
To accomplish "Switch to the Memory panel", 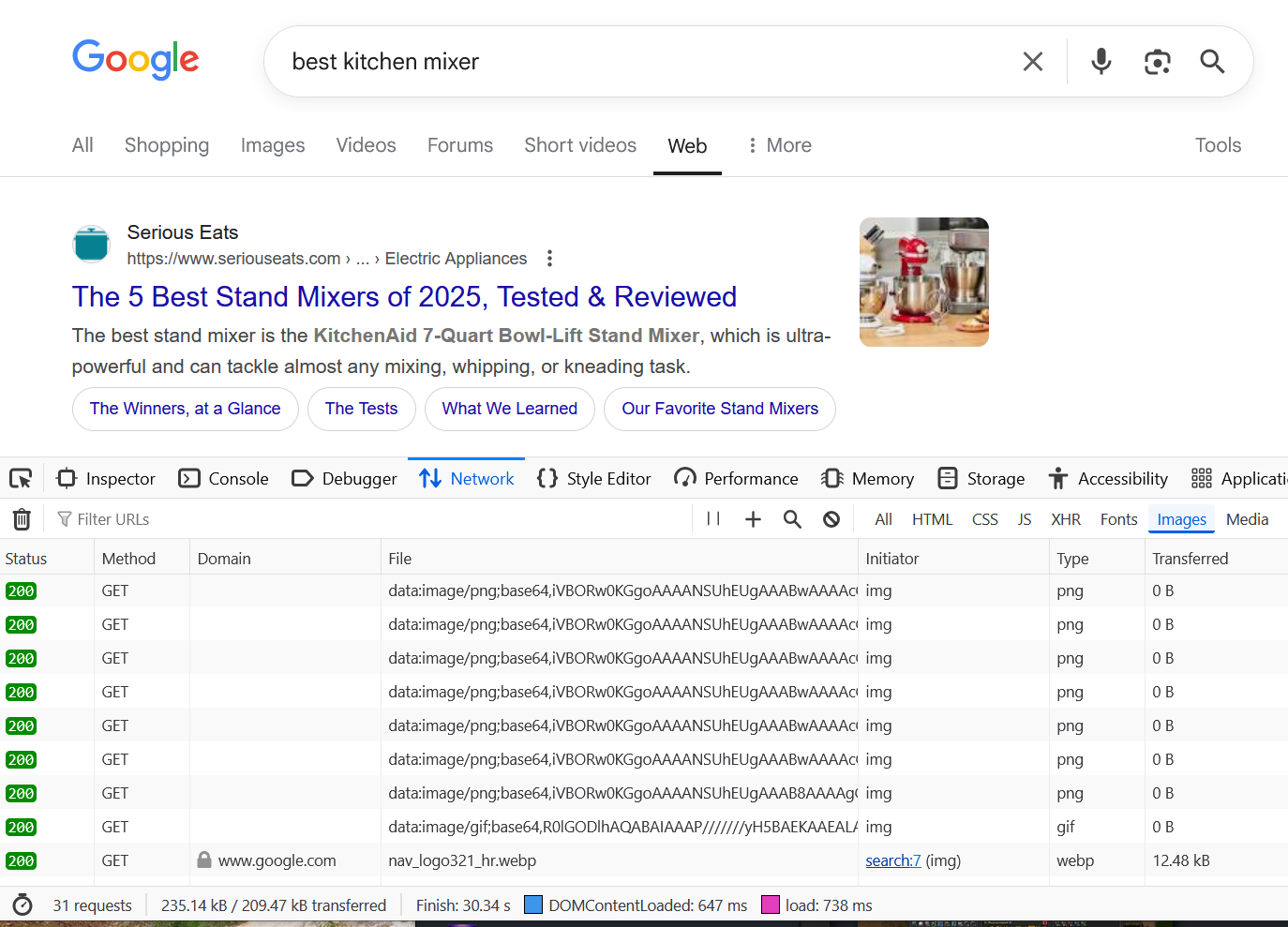I will pyautogui.click(x=867, y=479).
